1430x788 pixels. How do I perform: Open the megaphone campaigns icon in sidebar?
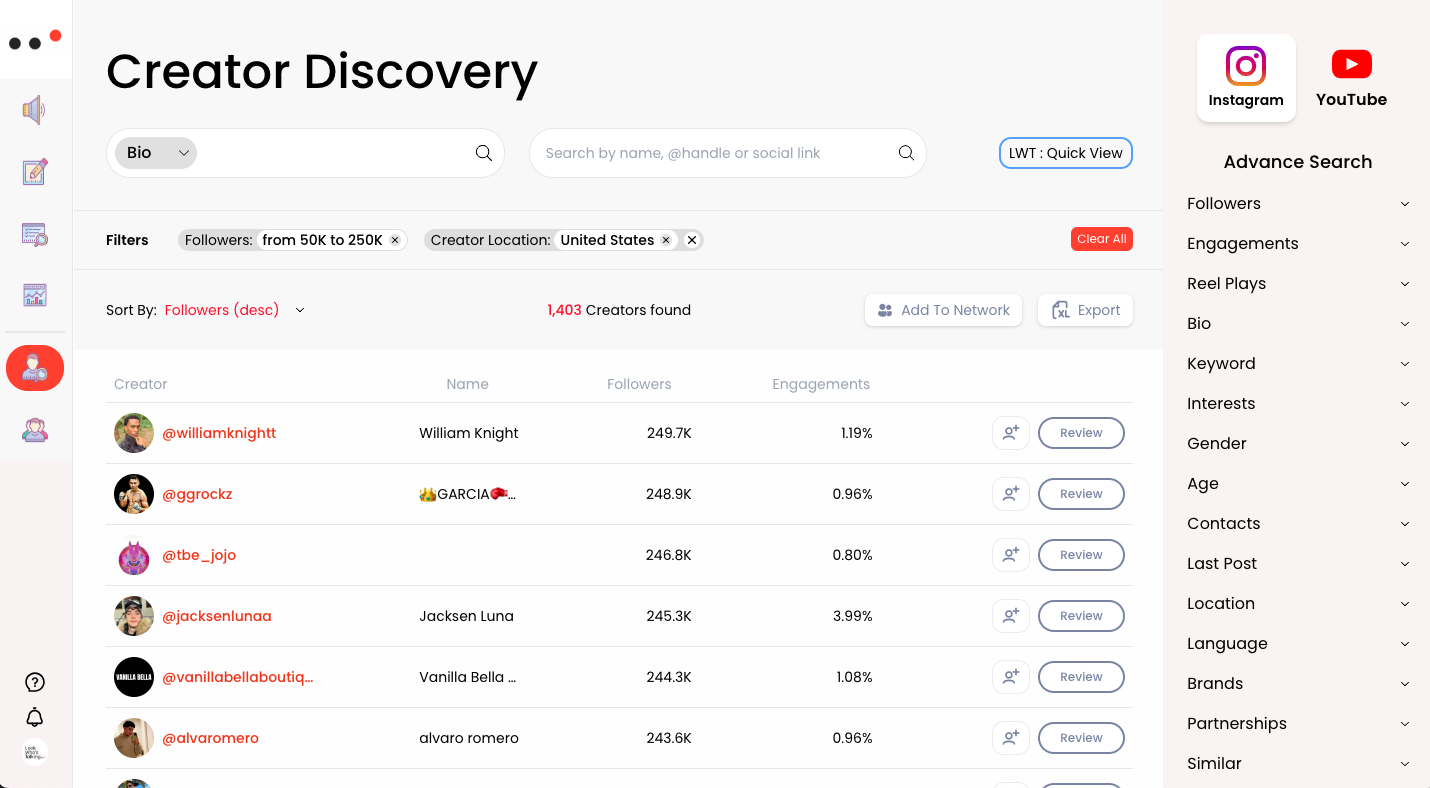point(34,110)
